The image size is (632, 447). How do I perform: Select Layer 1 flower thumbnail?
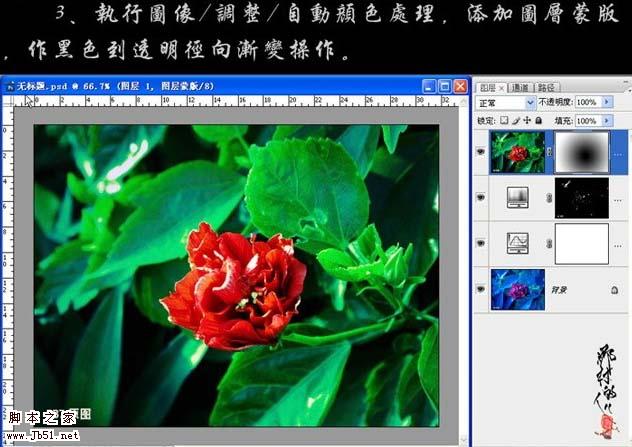click(518, 152)
